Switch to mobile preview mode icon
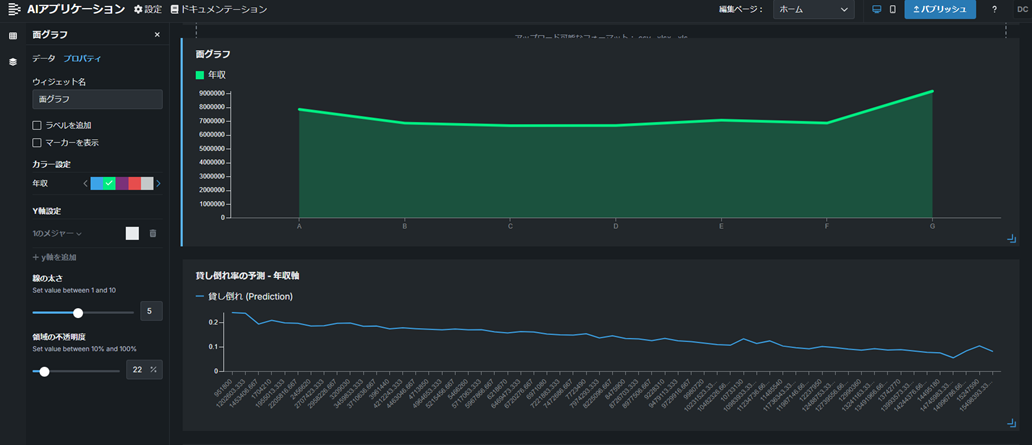Viewport: 1032px width, 445px height. [893, 9]
